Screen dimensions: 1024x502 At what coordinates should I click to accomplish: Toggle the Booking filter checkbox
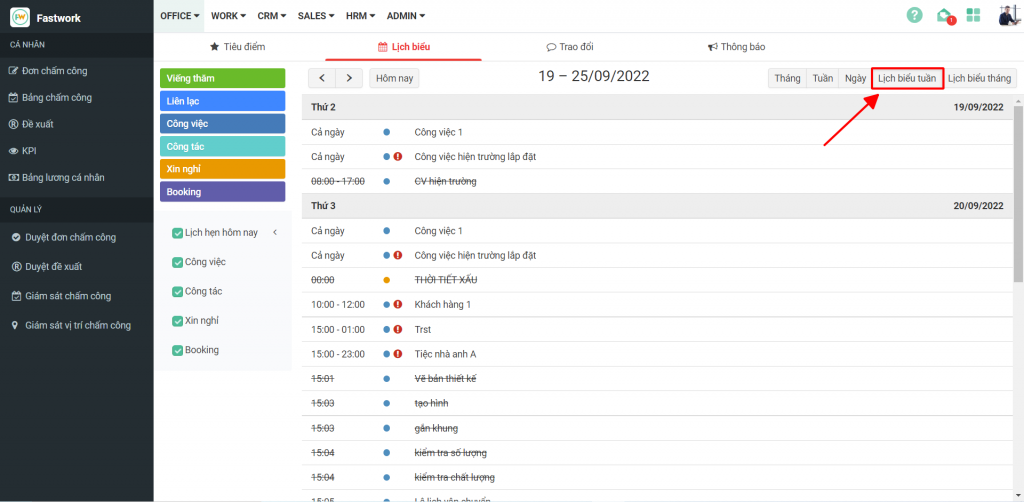coord(178,350)
